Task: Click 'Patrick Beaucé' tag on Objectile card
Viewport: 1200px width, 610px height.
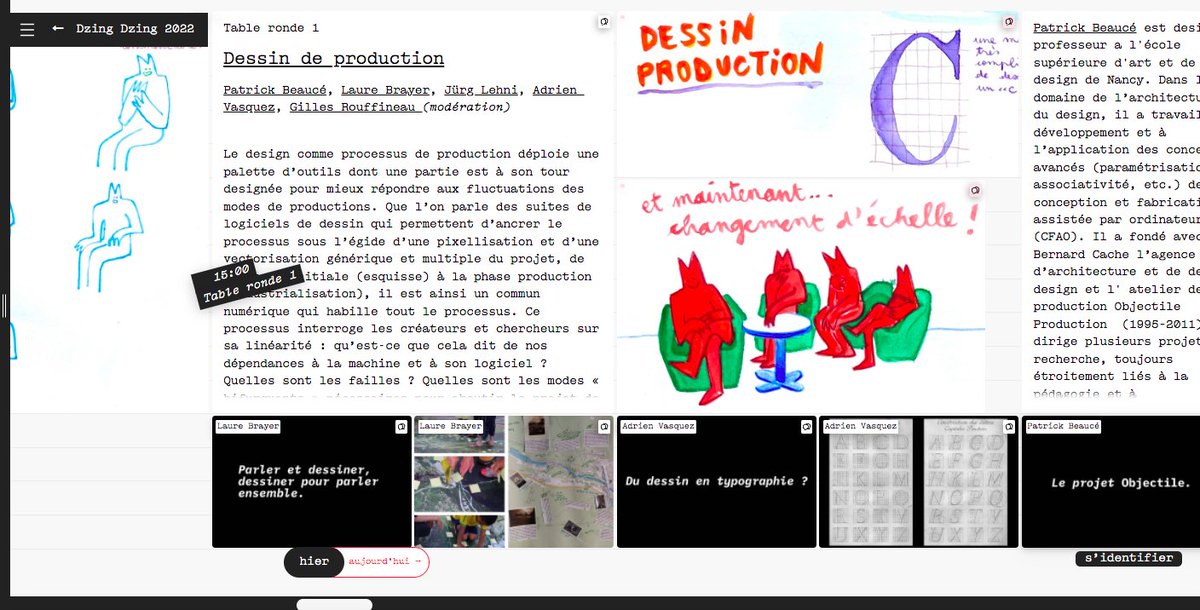Action: (1063, 427)
